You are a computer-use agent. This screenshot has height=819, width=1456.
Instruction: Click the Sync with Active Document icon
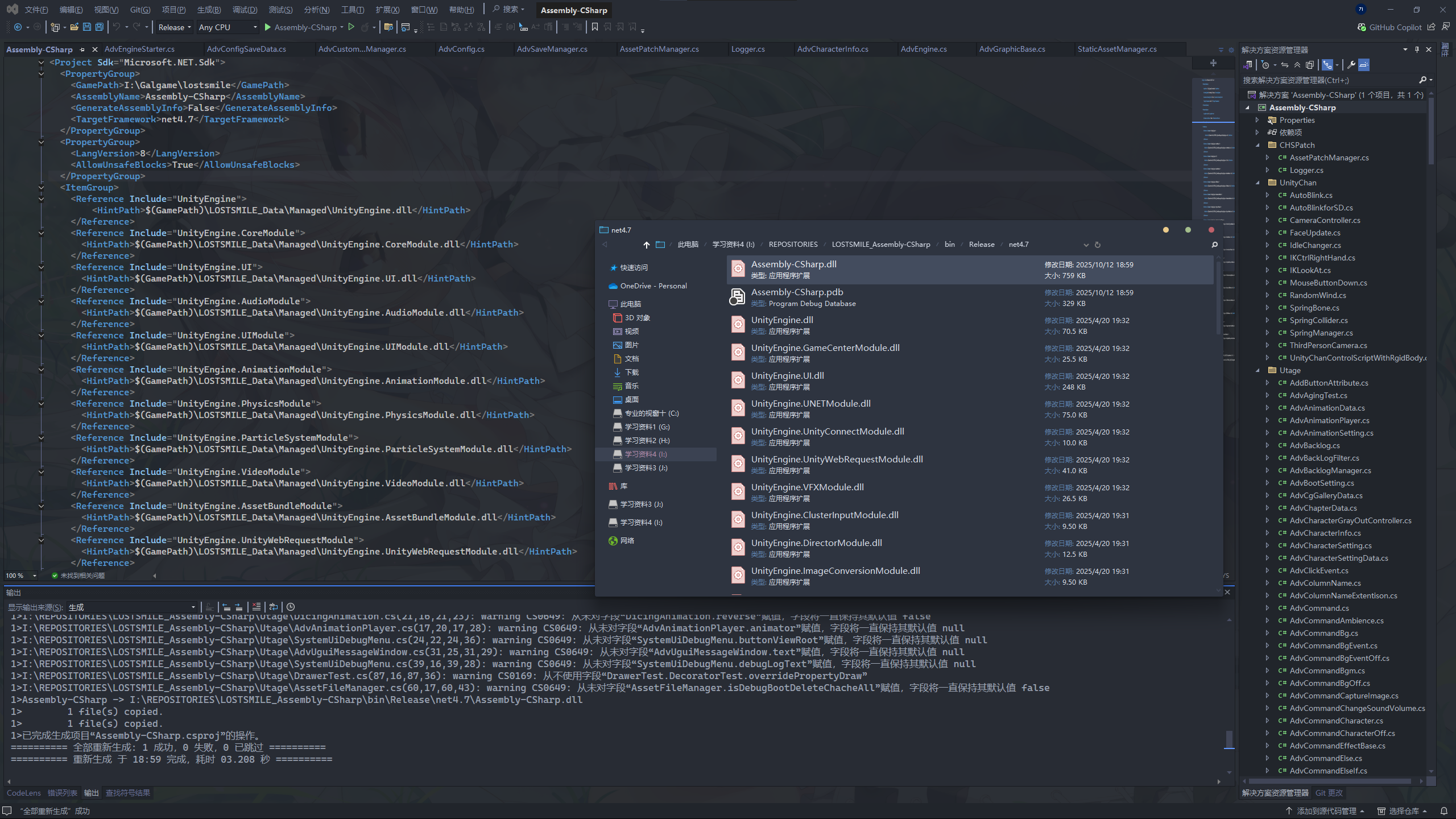tap(1285, 65)
